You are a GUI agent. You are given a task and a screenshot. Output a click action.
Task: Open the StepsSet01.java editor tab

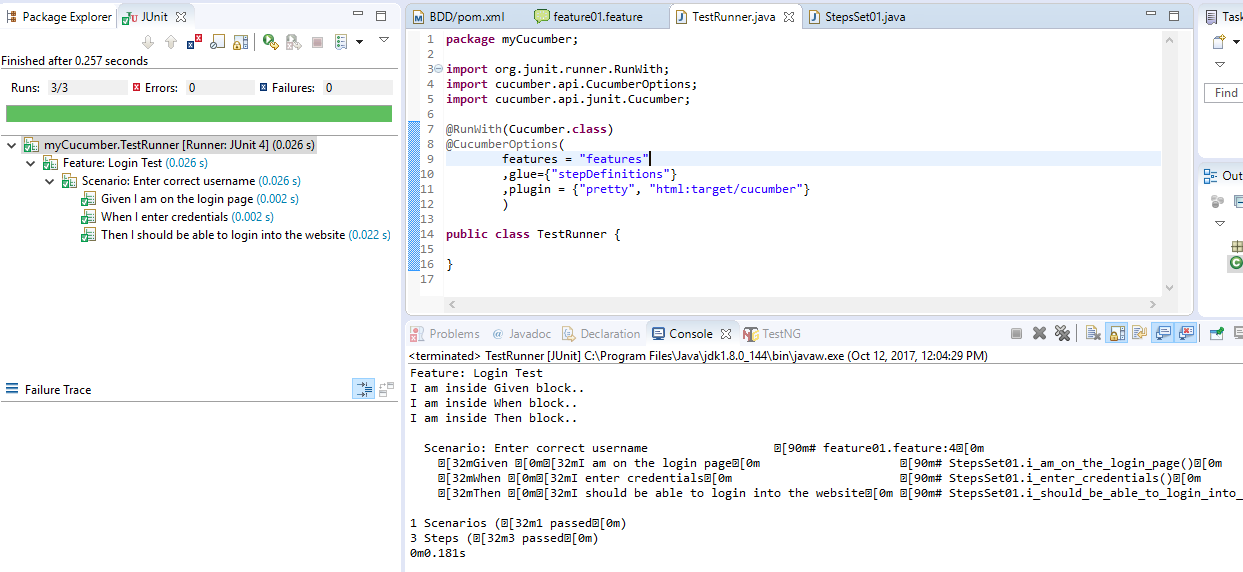pyautogui.click(x=857, y=16)
